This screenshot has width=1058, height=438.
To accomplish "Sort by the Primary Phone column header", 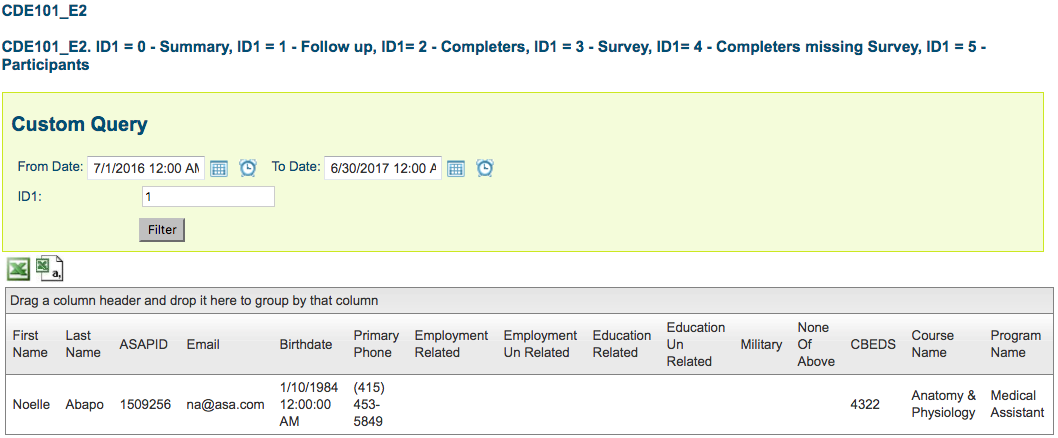I will (x=376, y=344).
